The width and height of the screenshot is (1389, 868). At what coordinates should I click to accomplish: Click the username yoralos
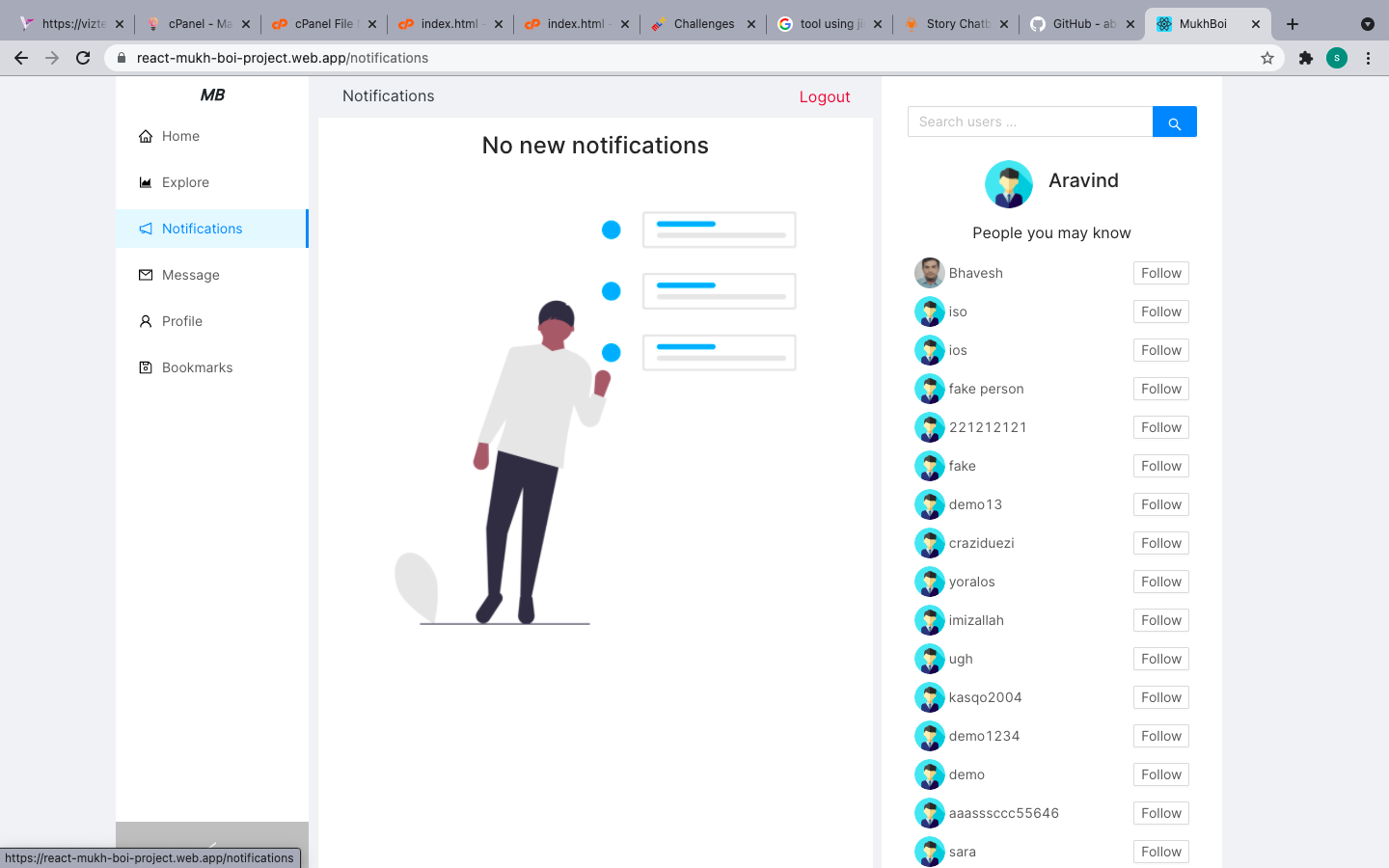[x=971, y=582]
